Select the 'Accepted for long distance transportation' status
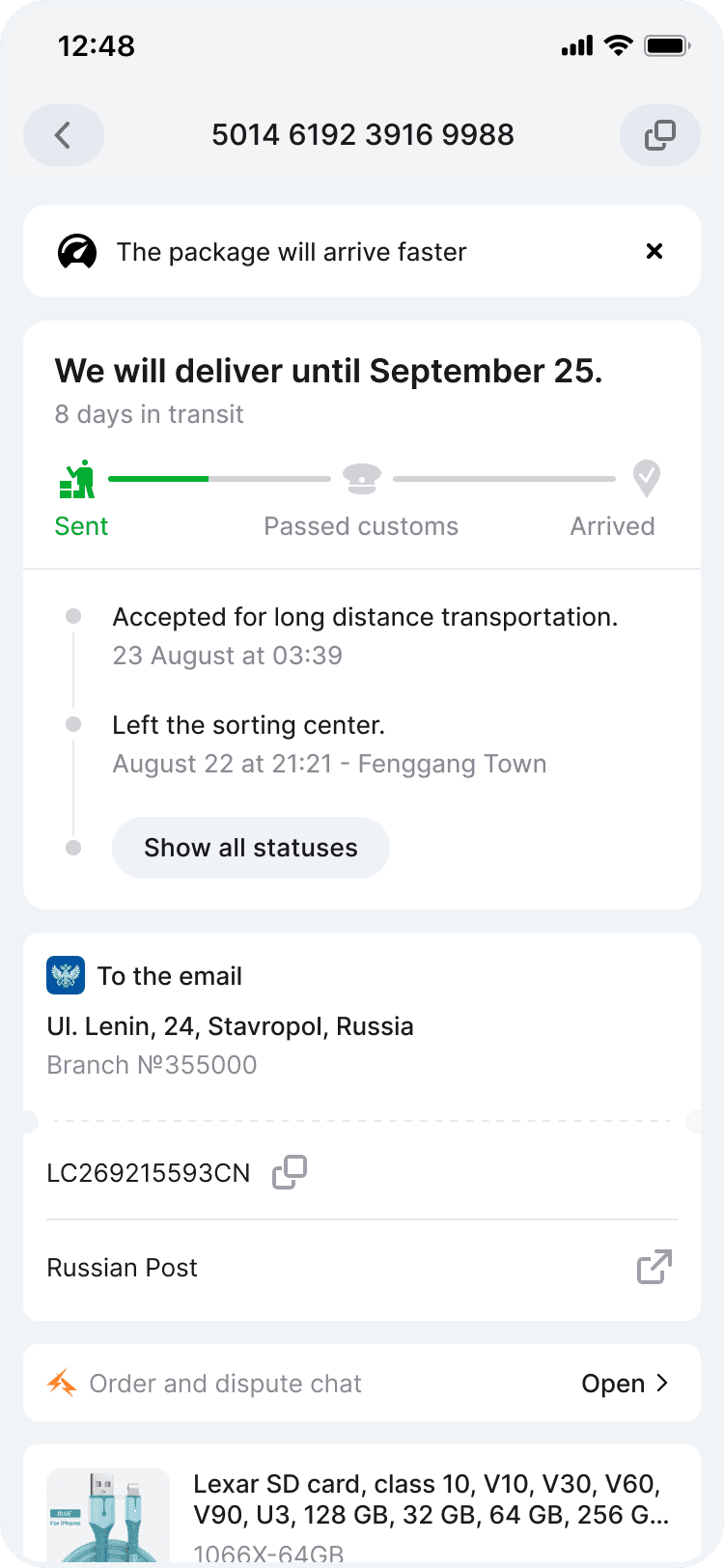Viewport: 724px width, 1568px height. (x=365, y=617)
